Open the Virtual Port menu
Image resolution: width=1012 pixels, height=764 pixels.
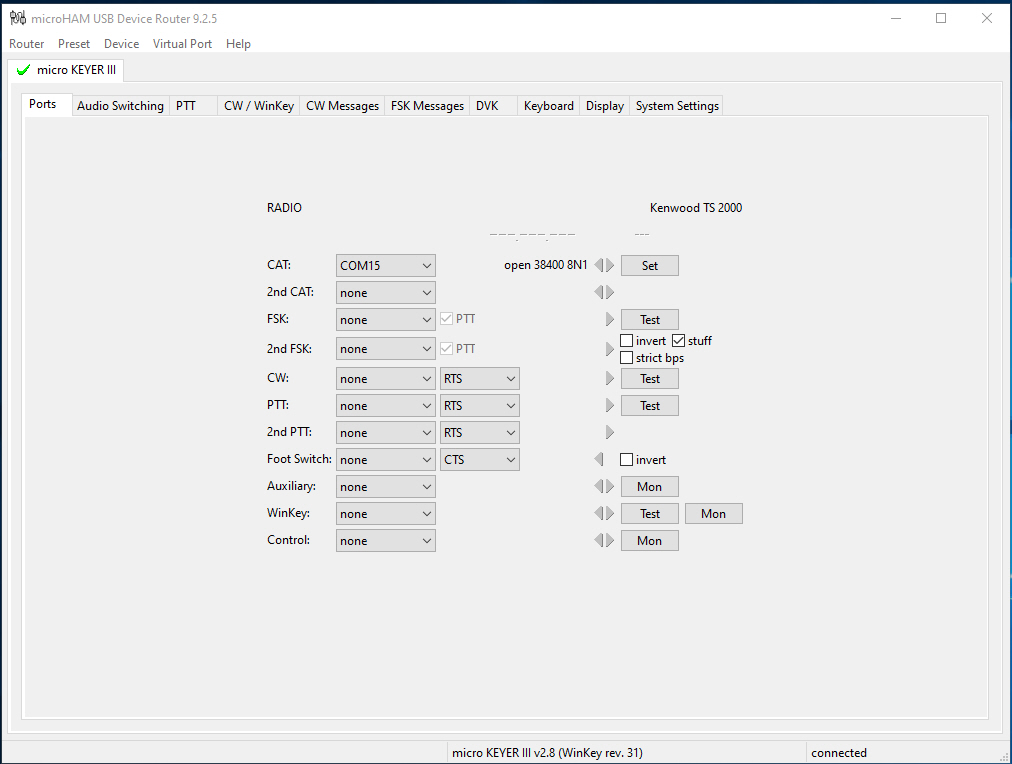coord(182,44)
